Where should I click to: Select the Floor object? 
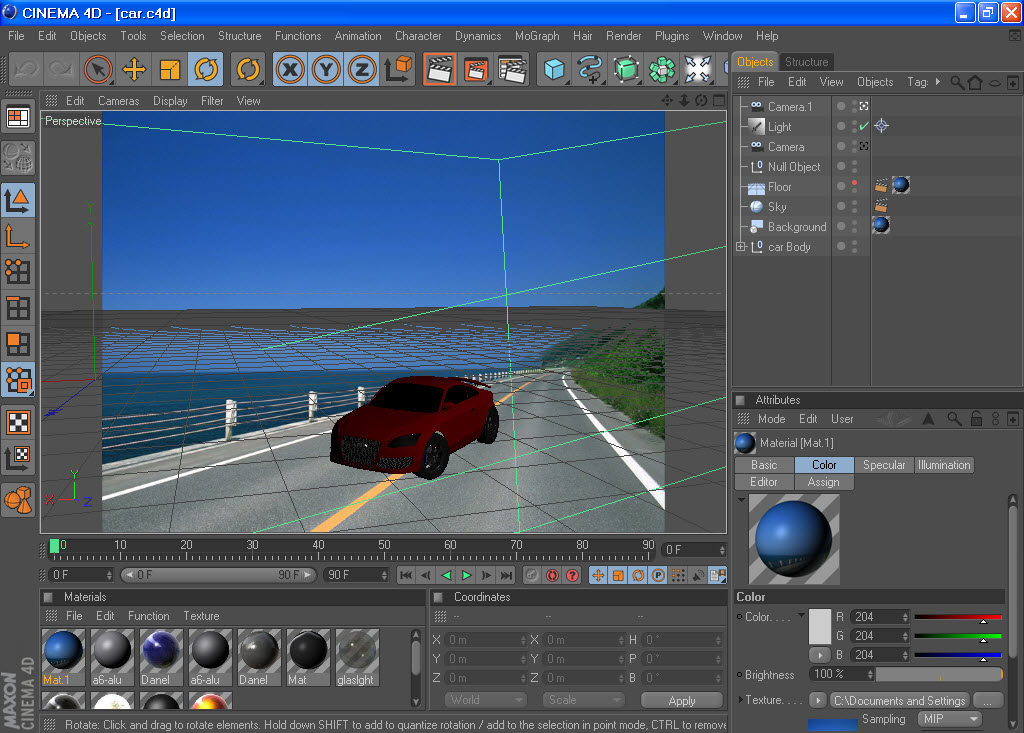pyautogui.click(x=780, y=187)
